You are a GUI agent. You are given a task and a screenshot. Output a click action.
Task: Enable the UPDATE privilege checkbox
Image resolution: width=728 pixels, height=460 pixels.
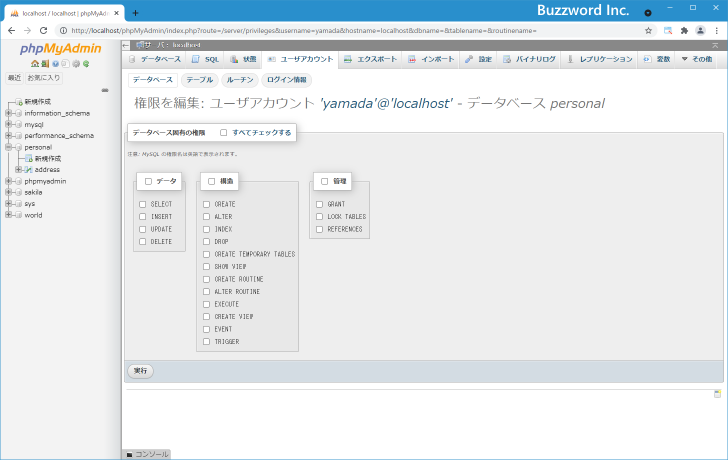tap(143, 229)
